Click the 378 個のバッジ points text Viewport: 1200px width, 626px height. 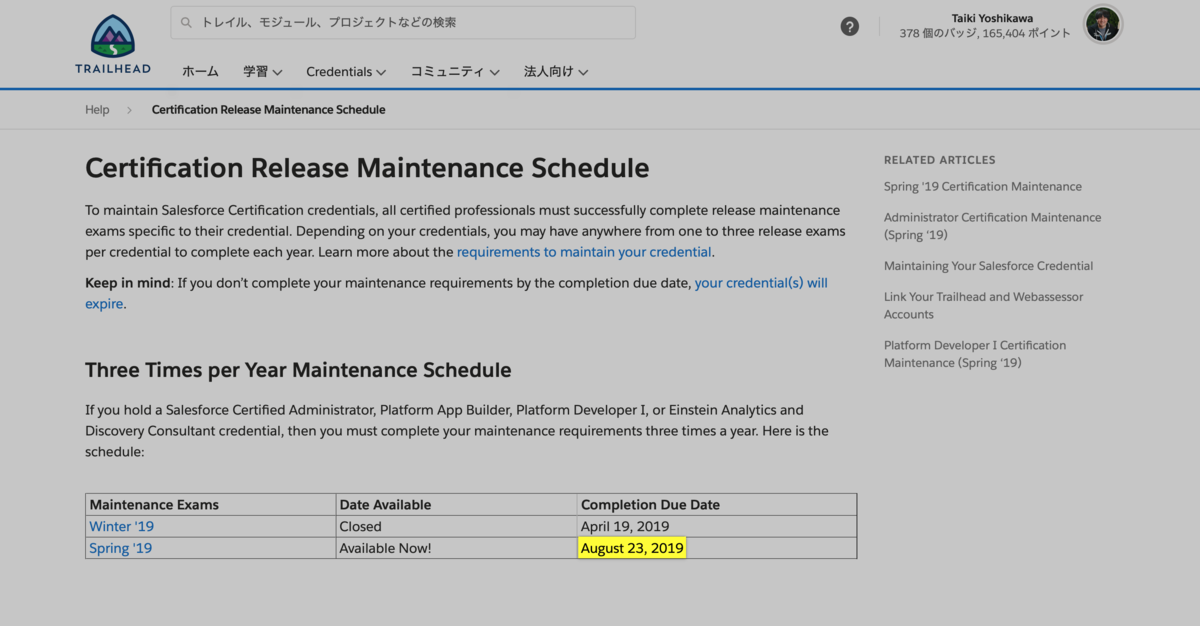tap(984, 33)
